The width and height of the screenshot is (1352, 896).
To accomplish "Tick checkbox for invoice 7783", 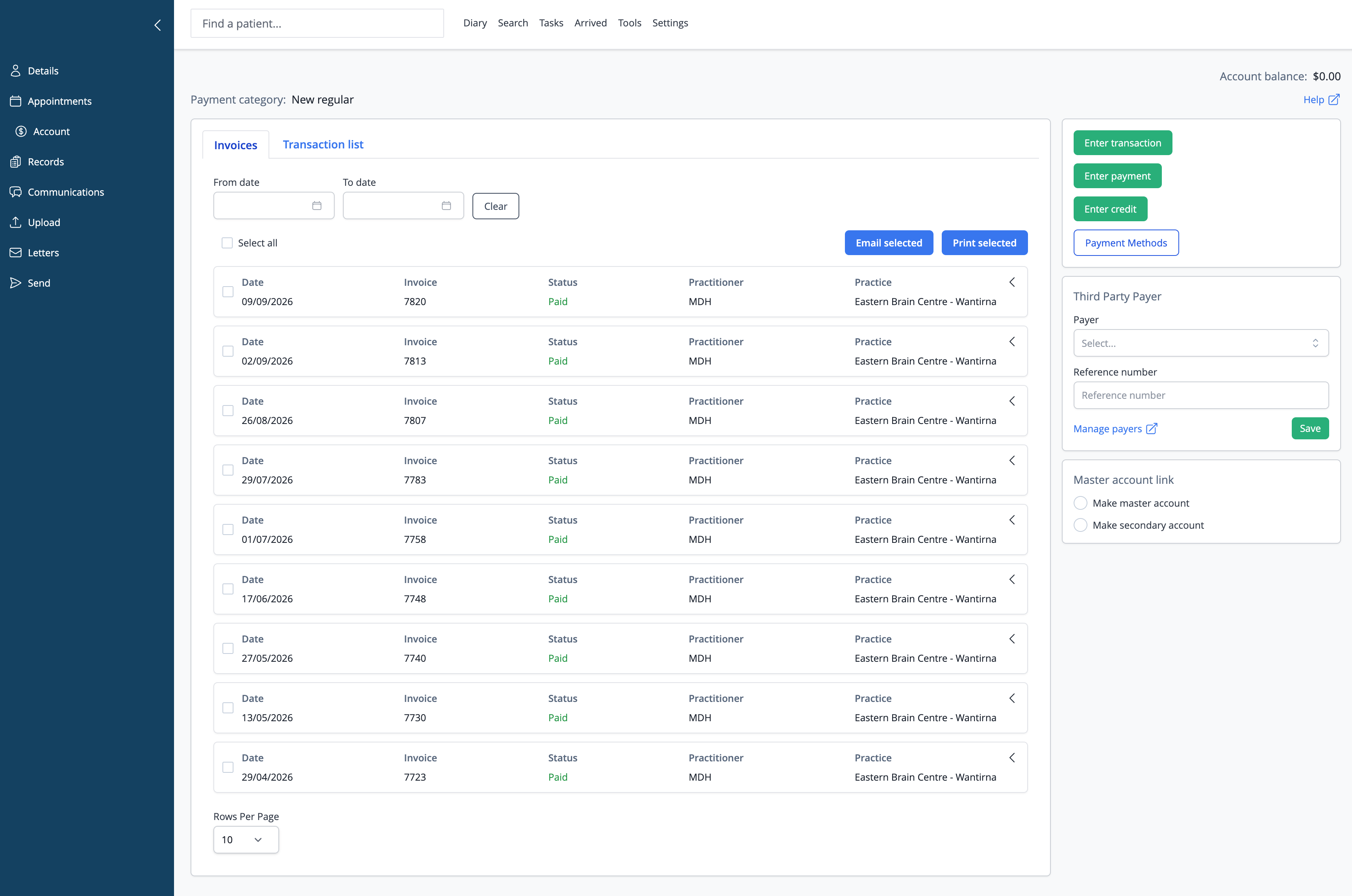I will 228,470.
